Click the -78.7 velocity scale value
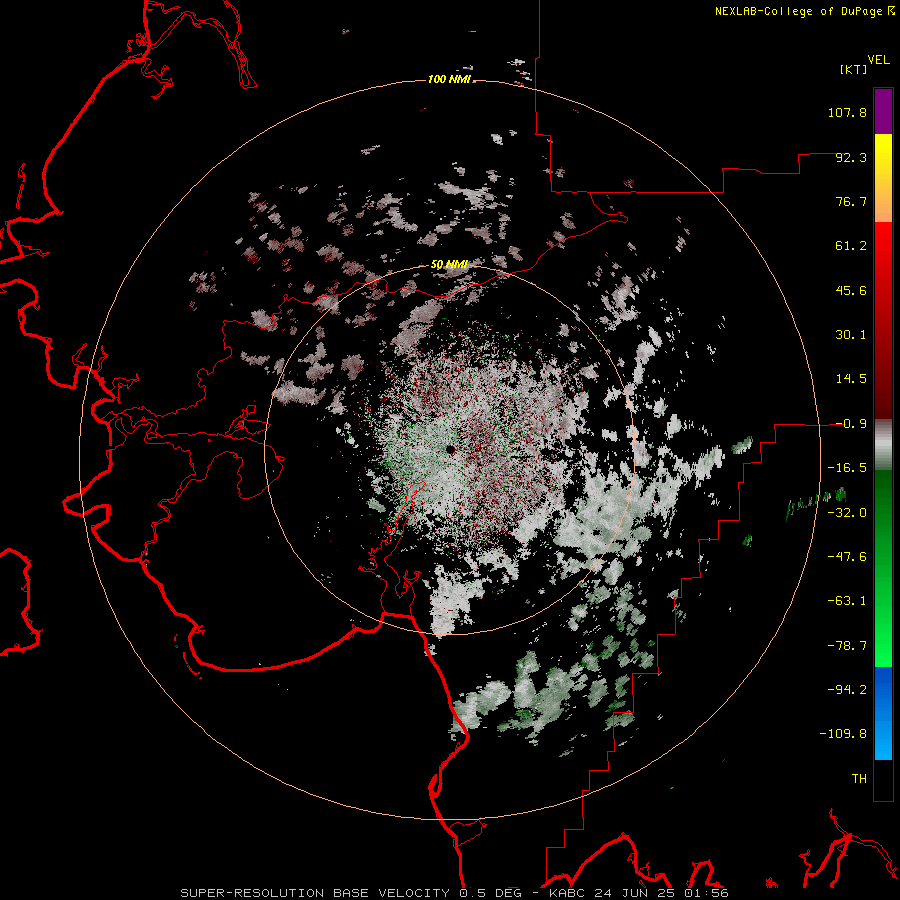This screenshot has width=900, height=900. 847,646
